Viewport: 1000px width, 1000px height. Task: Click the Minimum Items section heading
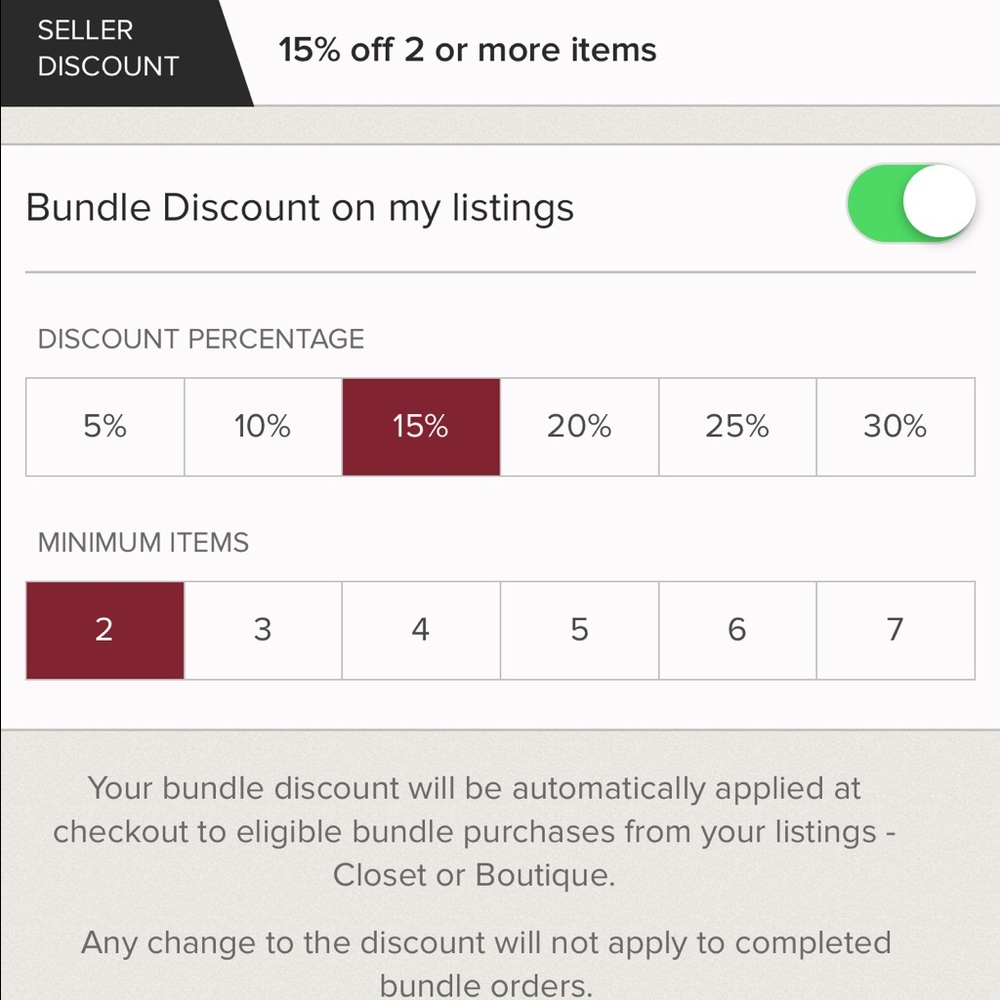click(143, 543)
